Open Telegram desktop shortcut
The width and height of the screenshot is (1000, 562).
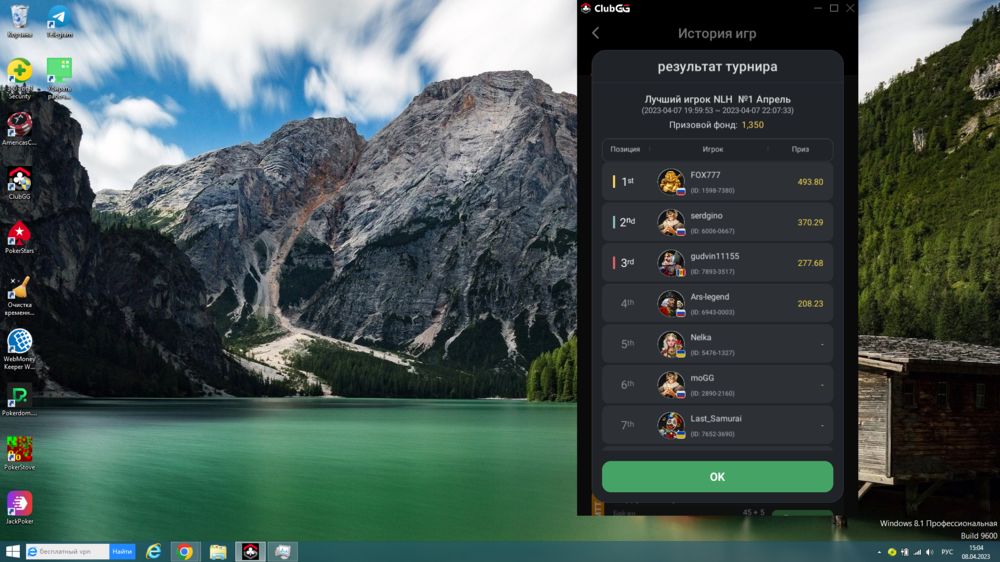[59, 20]
